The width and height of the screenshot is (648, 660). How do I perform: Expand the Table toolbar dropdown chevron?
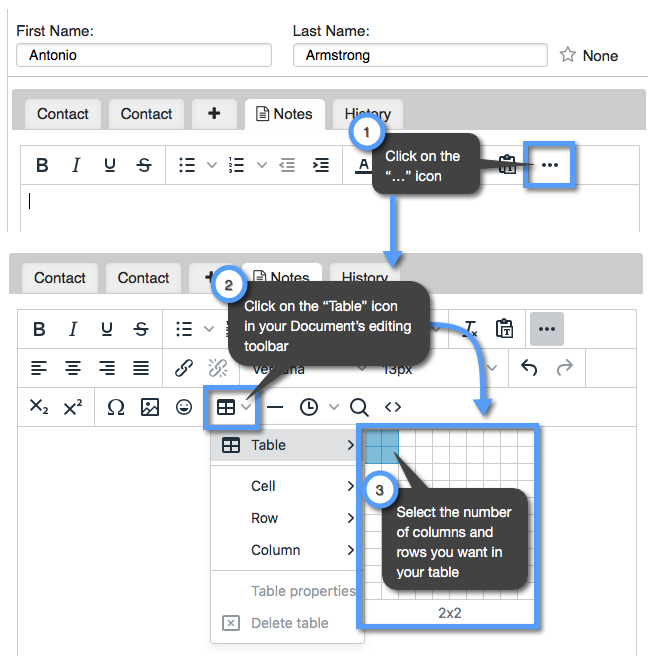point(246,407)
